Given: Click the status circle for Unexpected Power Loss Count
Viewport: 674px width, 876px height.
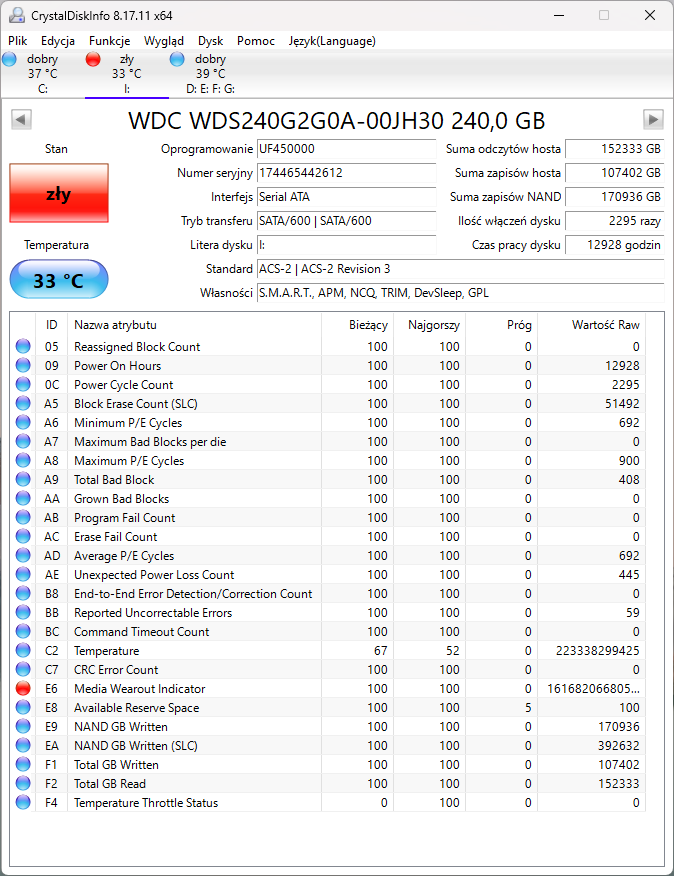Looking at the screenshot, I should 23,574.
